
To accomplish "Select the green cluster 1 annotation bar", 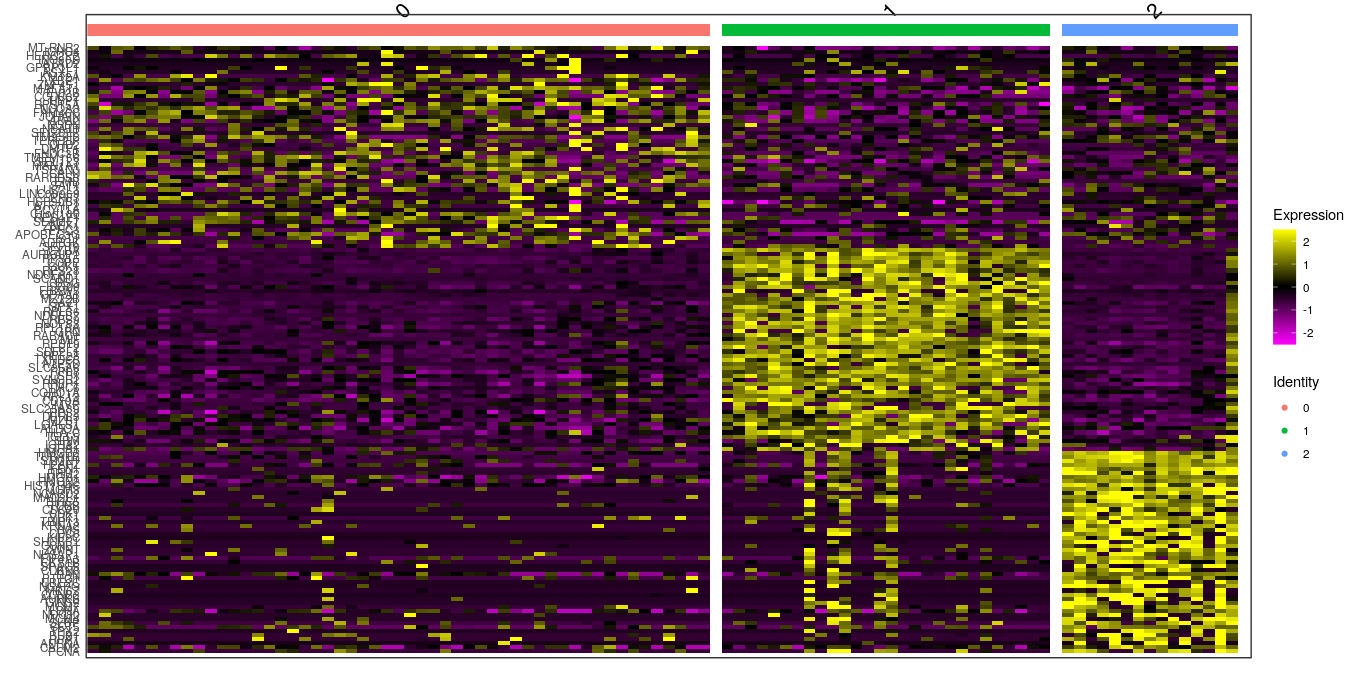I will point(885,29).
